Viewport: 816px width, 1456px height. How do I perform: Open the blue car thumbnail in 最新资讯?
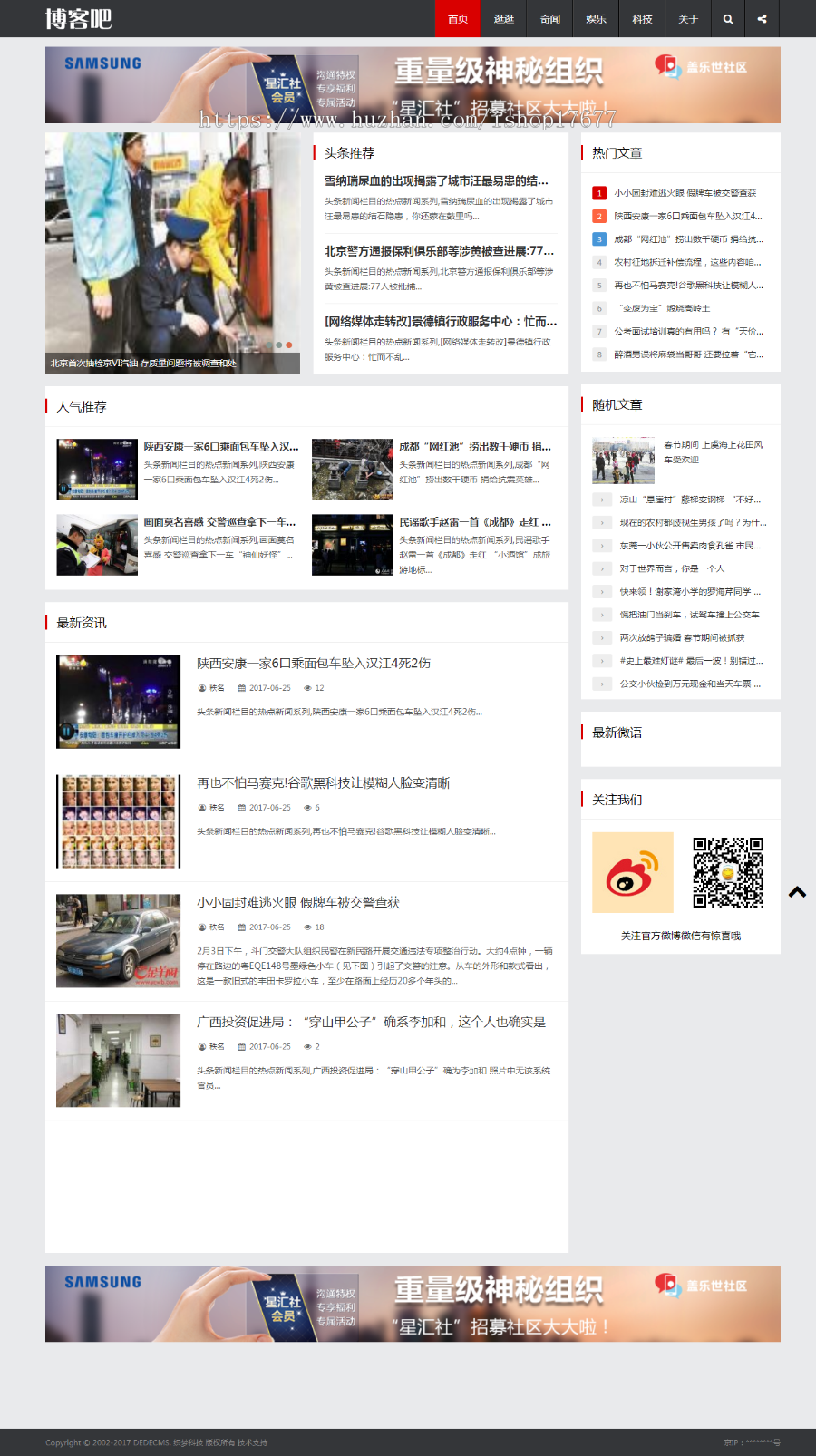tap(118, 941)
